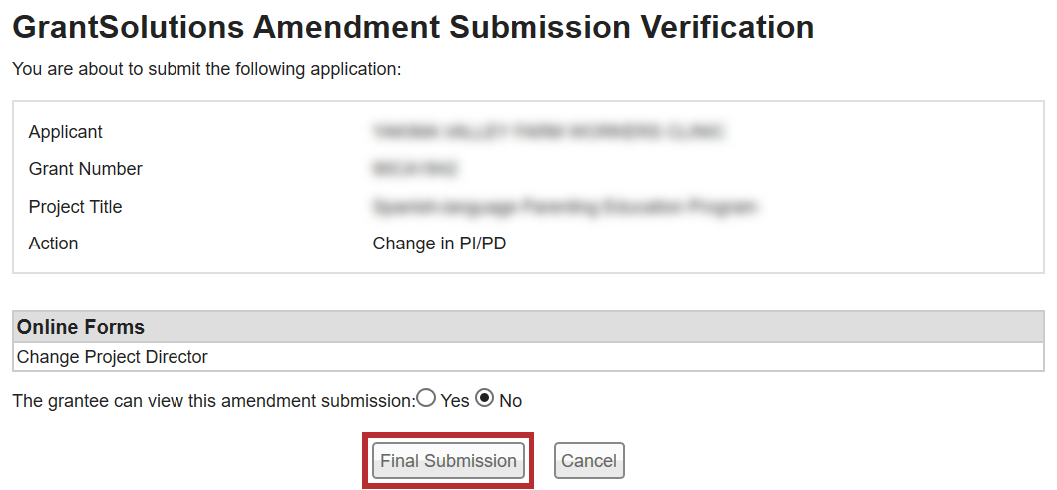
Task: Click the blurred grant number value
Action: point(415,169)
